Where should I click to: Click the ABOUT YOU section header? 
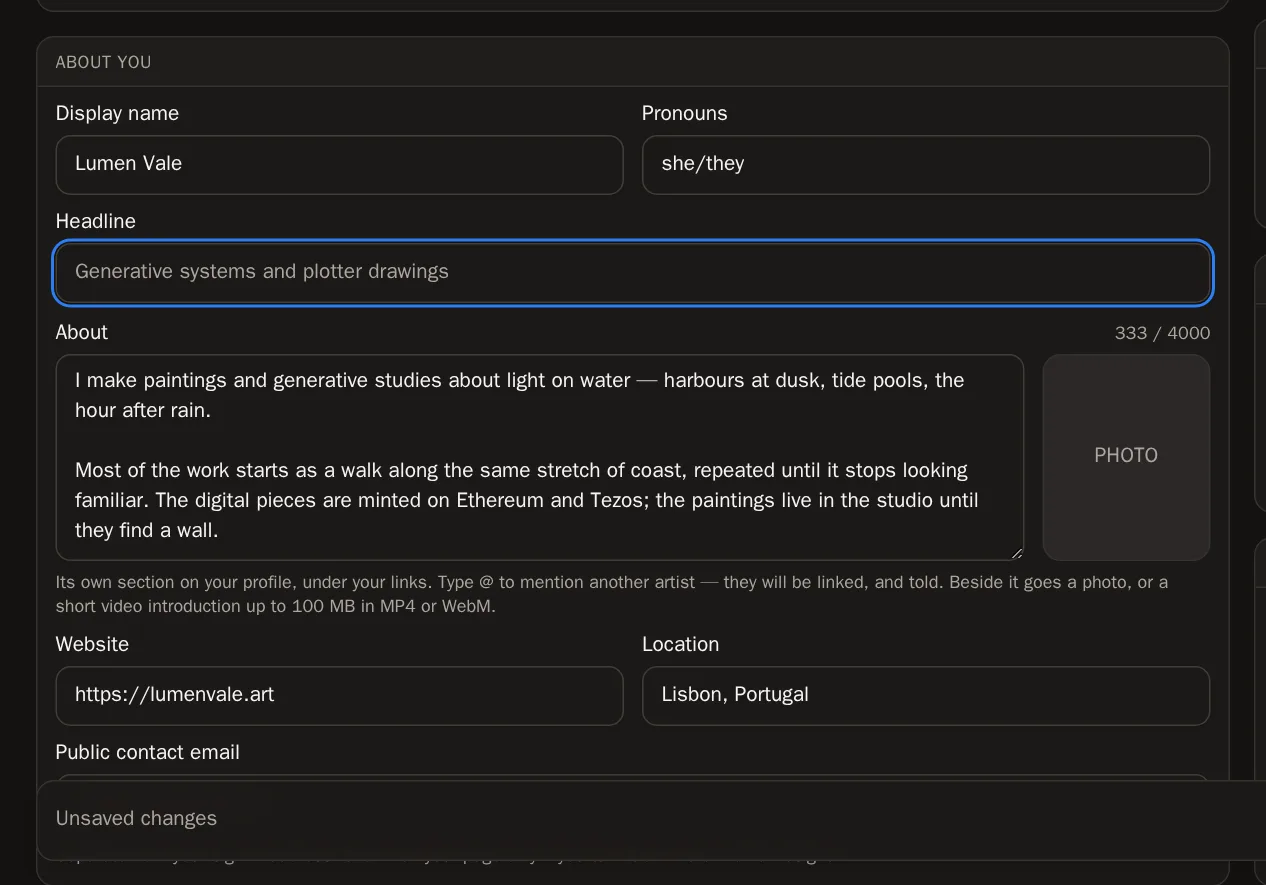click(x=104, y=62)
